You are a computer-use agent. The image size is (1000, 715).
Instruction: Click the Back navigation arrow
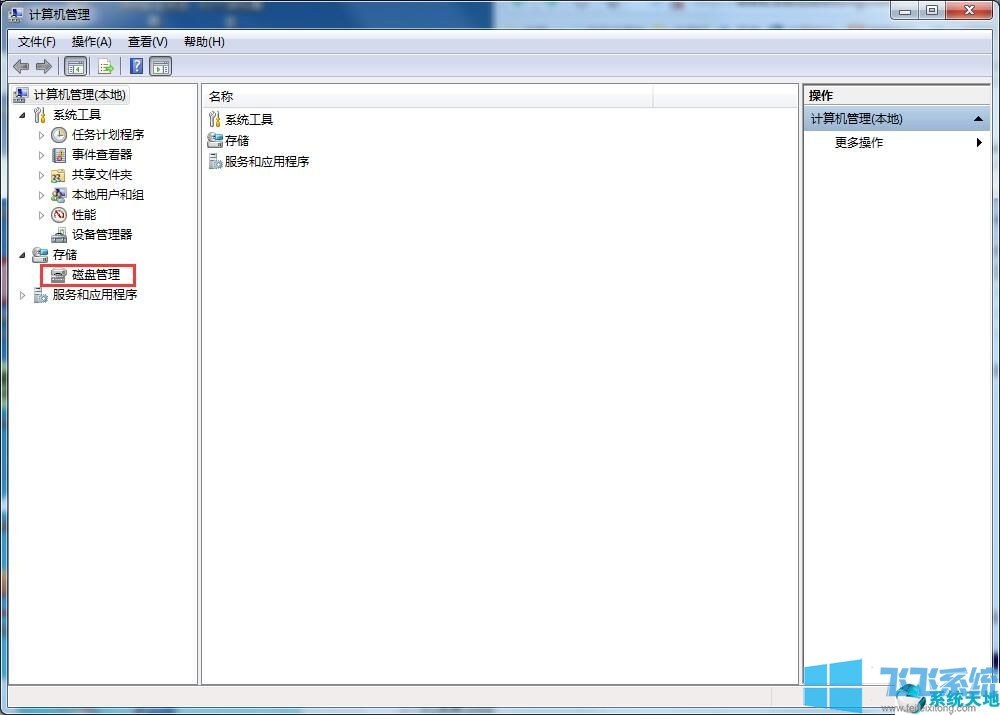tap(21, 66)
